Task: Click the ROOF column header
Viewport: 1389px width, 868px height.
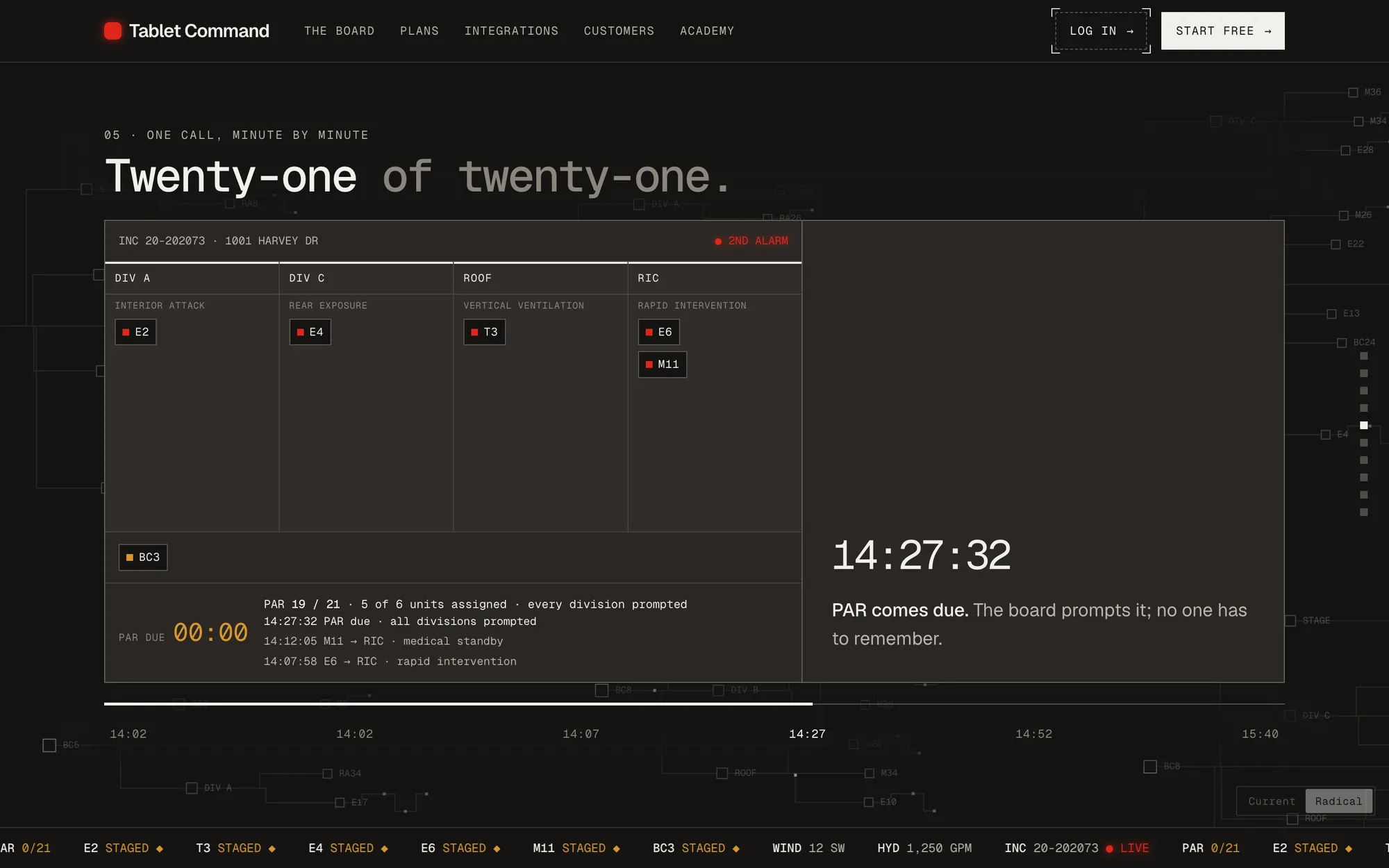Action: tap(540, 278)
